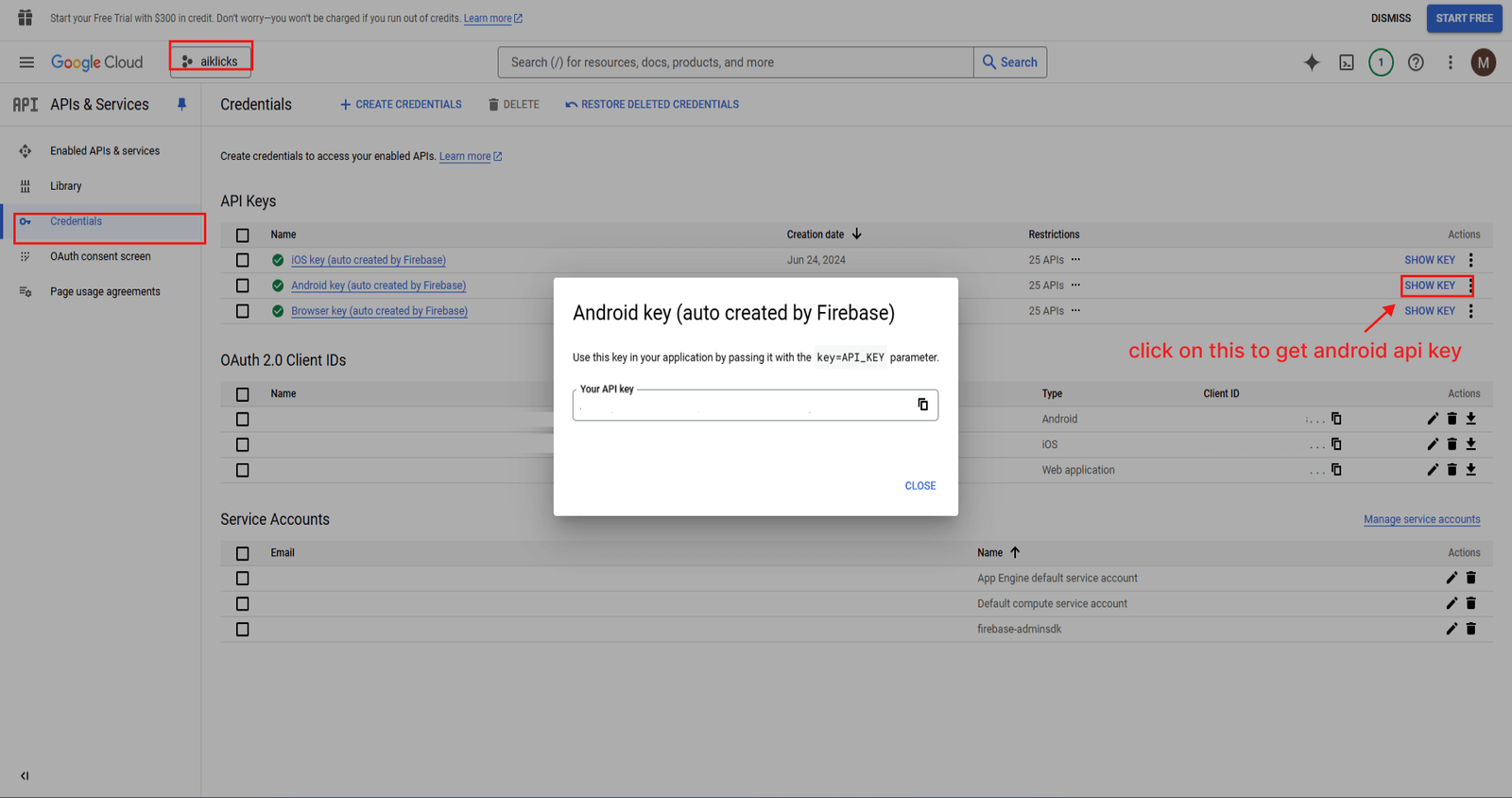Collapse the left sidebar panel
This screenshot has height=798, width=1512.
25,776
